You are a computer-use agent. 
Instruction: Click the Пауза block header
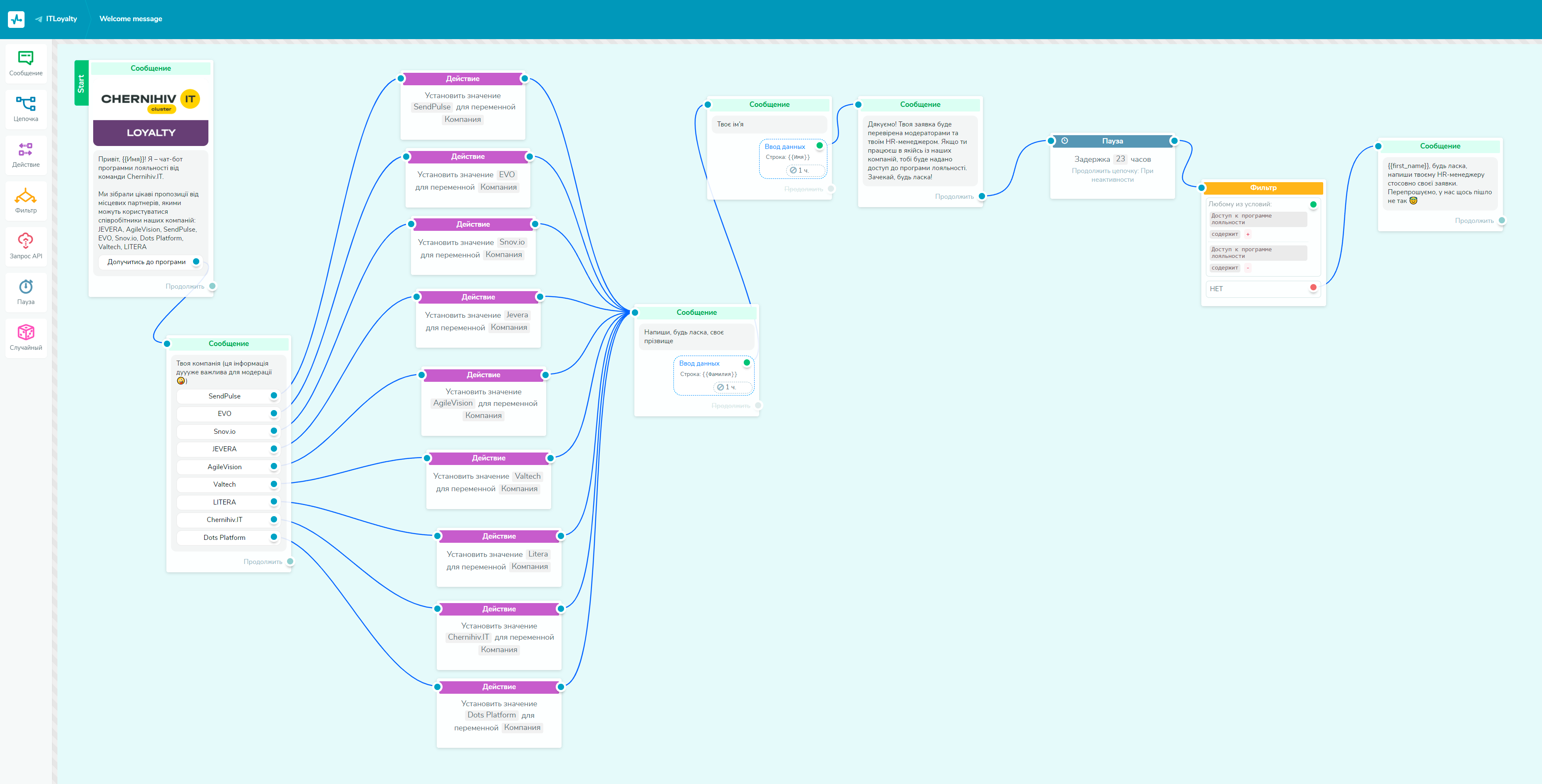click(1112, 141)
